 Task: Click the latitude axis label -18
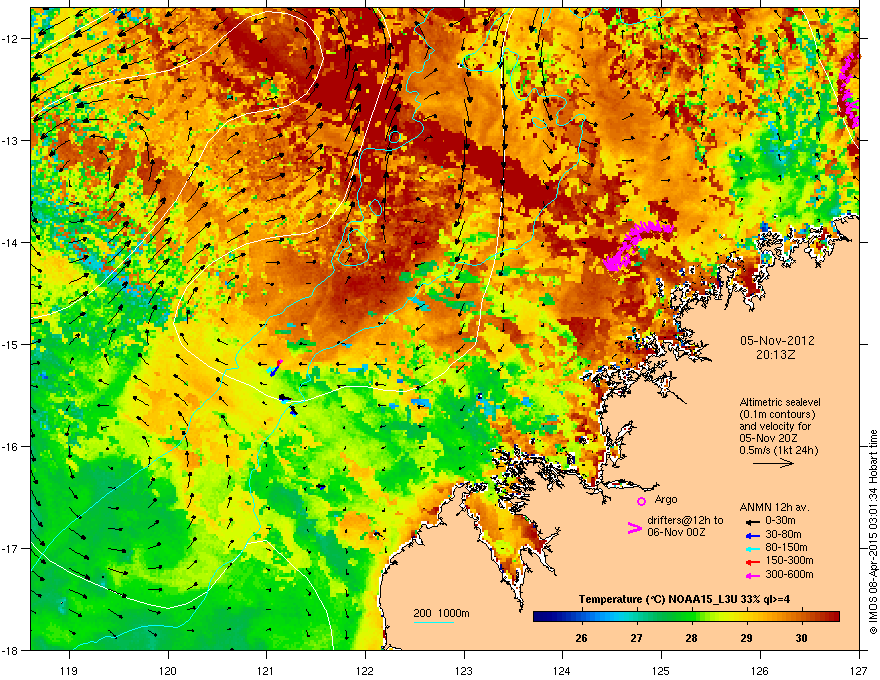10,650
